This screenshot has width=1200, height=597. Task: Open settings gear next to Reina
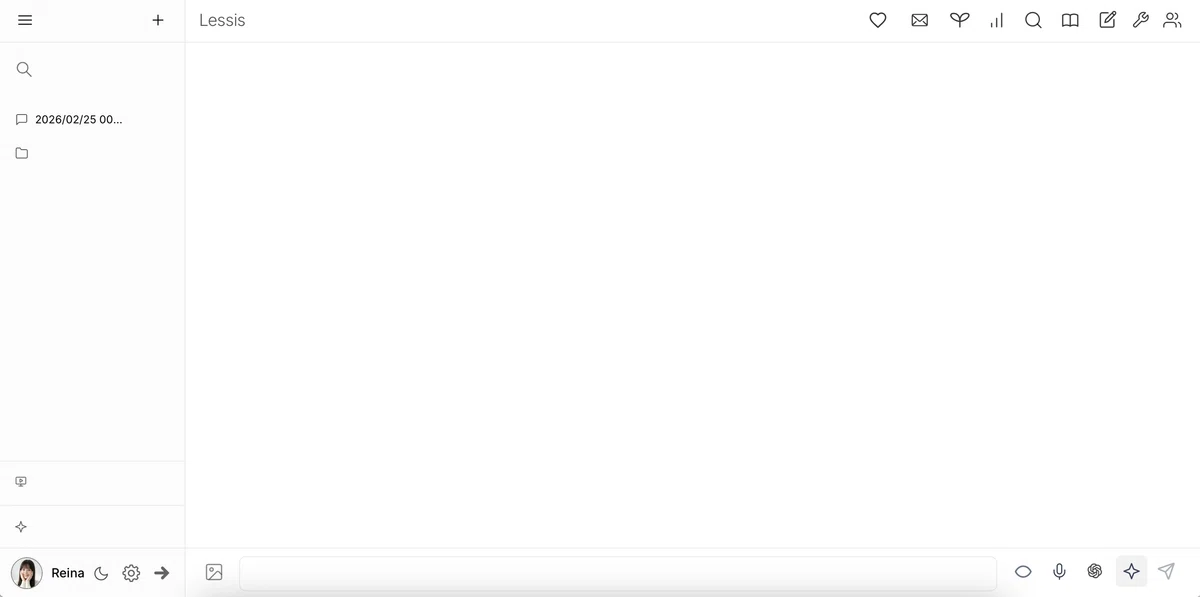coord(131,573)
